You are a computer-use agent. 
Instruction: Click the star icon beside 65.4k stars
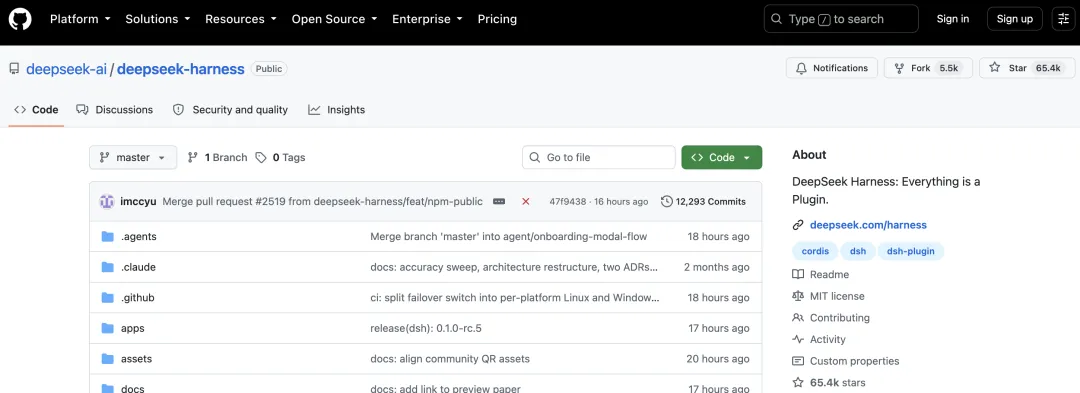tap(798, 383)
